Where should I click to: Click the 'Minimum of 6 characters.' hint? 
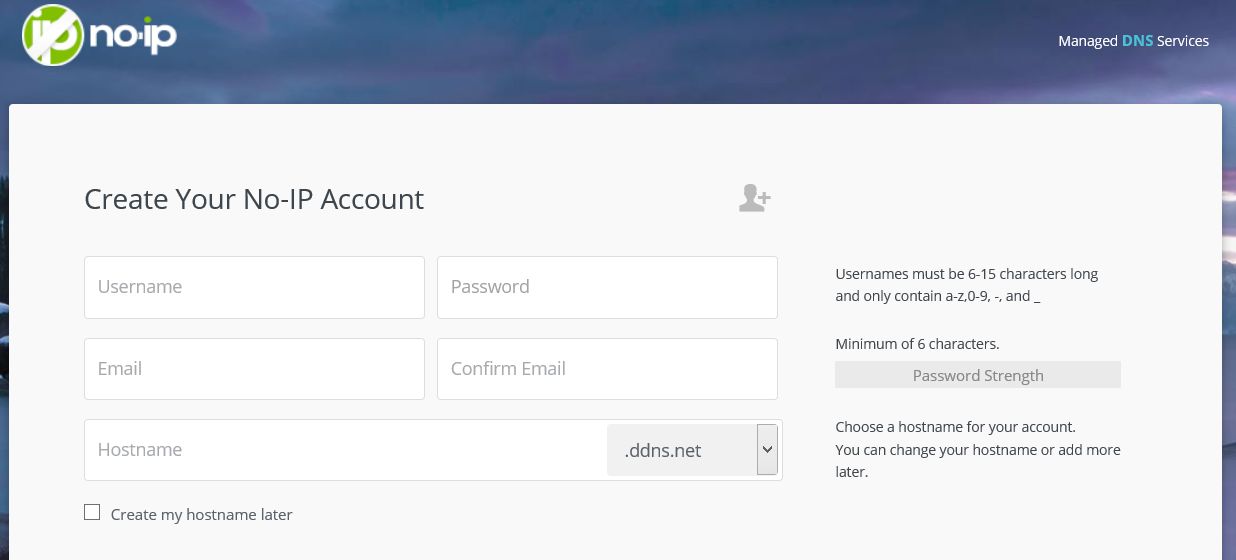(x=917, y=344)
